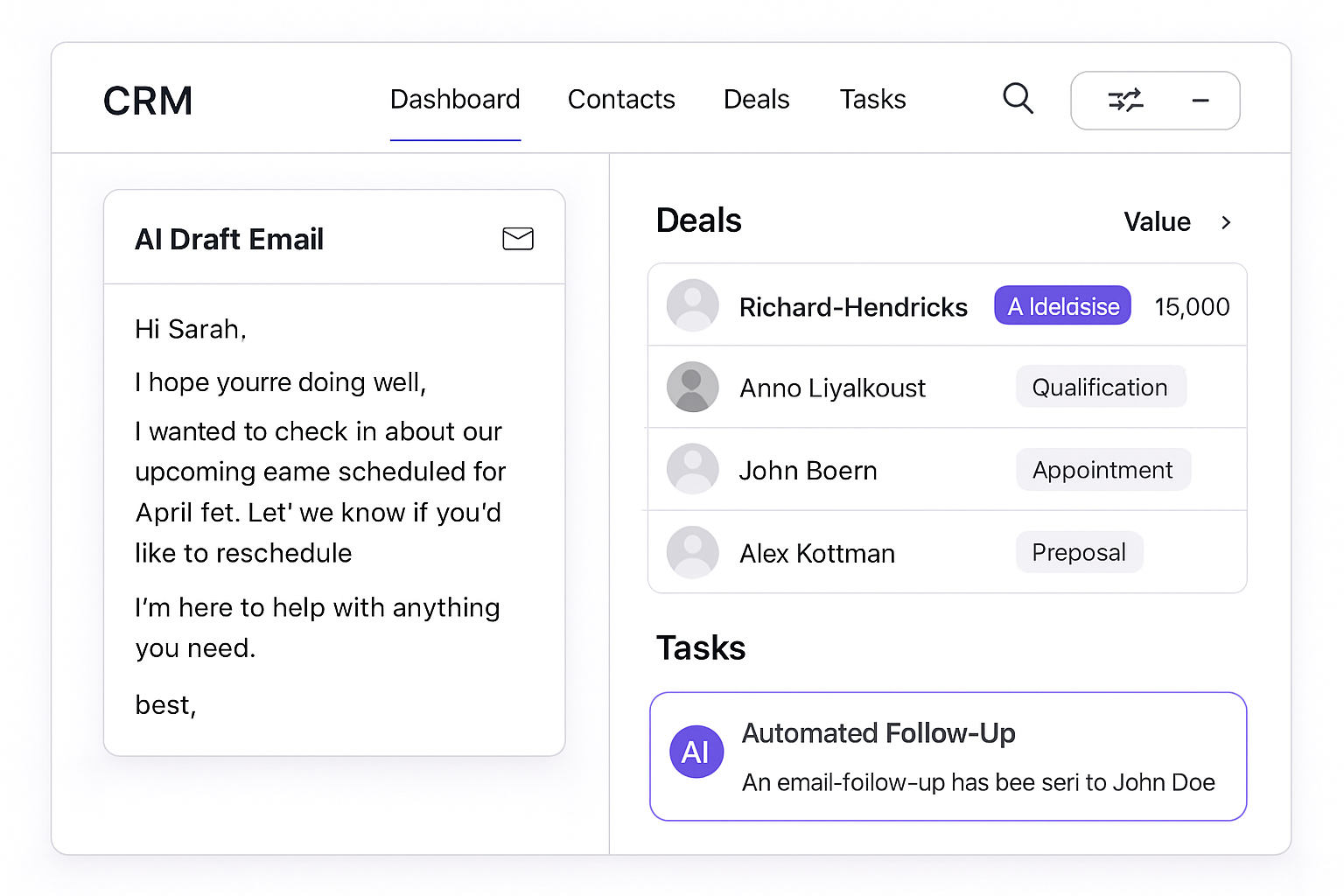Open the shuffle filter icon in header

coord(1125,101)
